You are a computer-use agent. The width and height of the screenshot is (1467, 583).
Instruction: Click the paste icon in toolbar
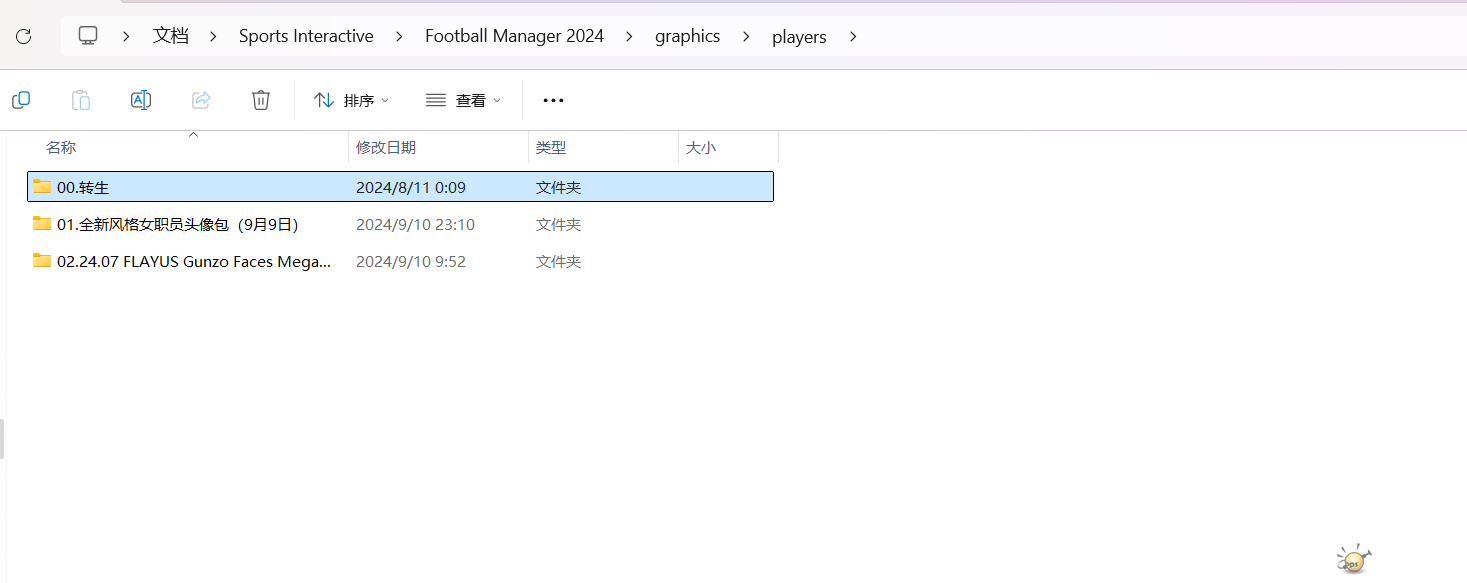point(81,100)
